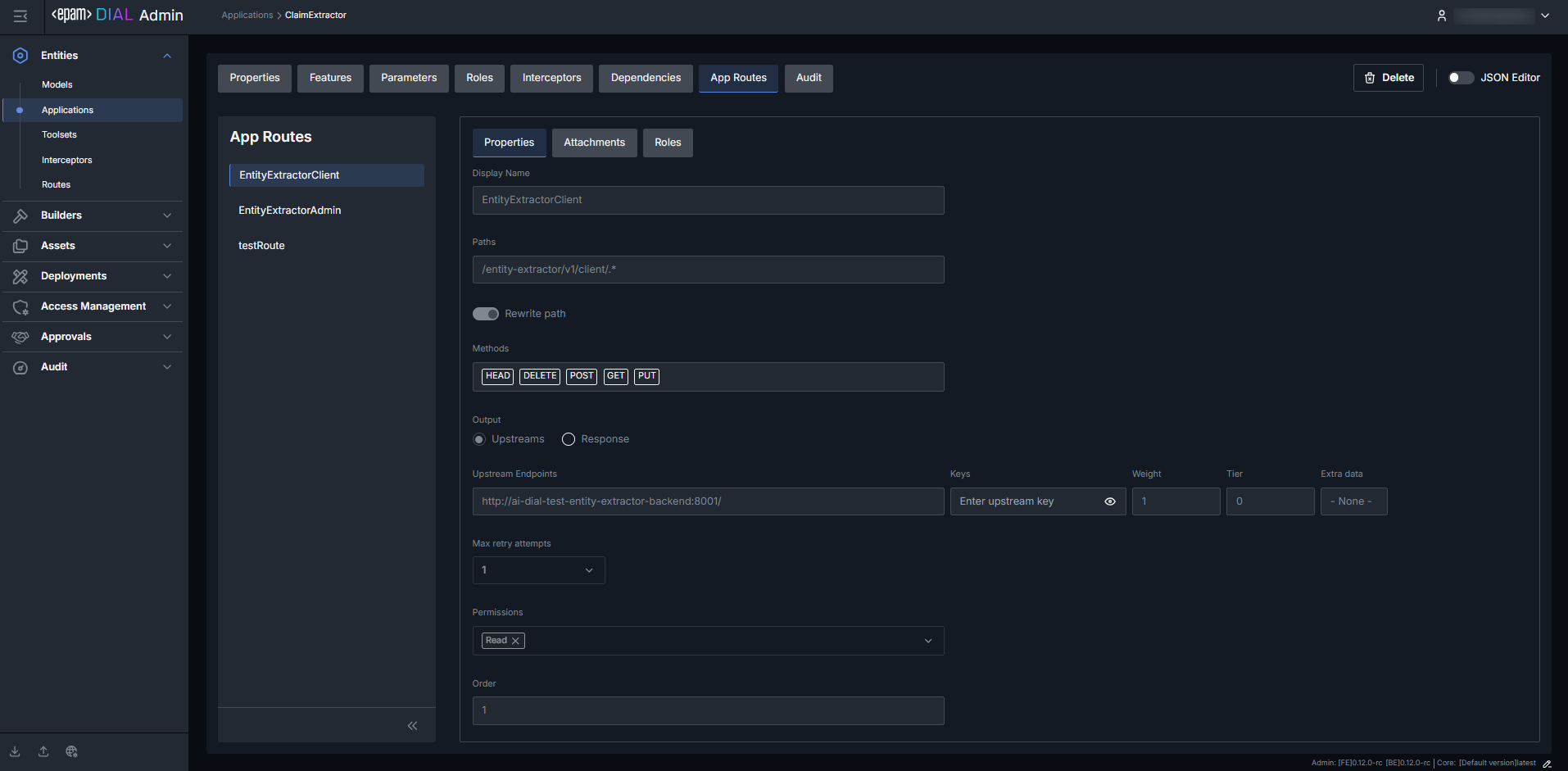
Task: Click the user profile icon in the header
Action: (x=1442, y=16)
